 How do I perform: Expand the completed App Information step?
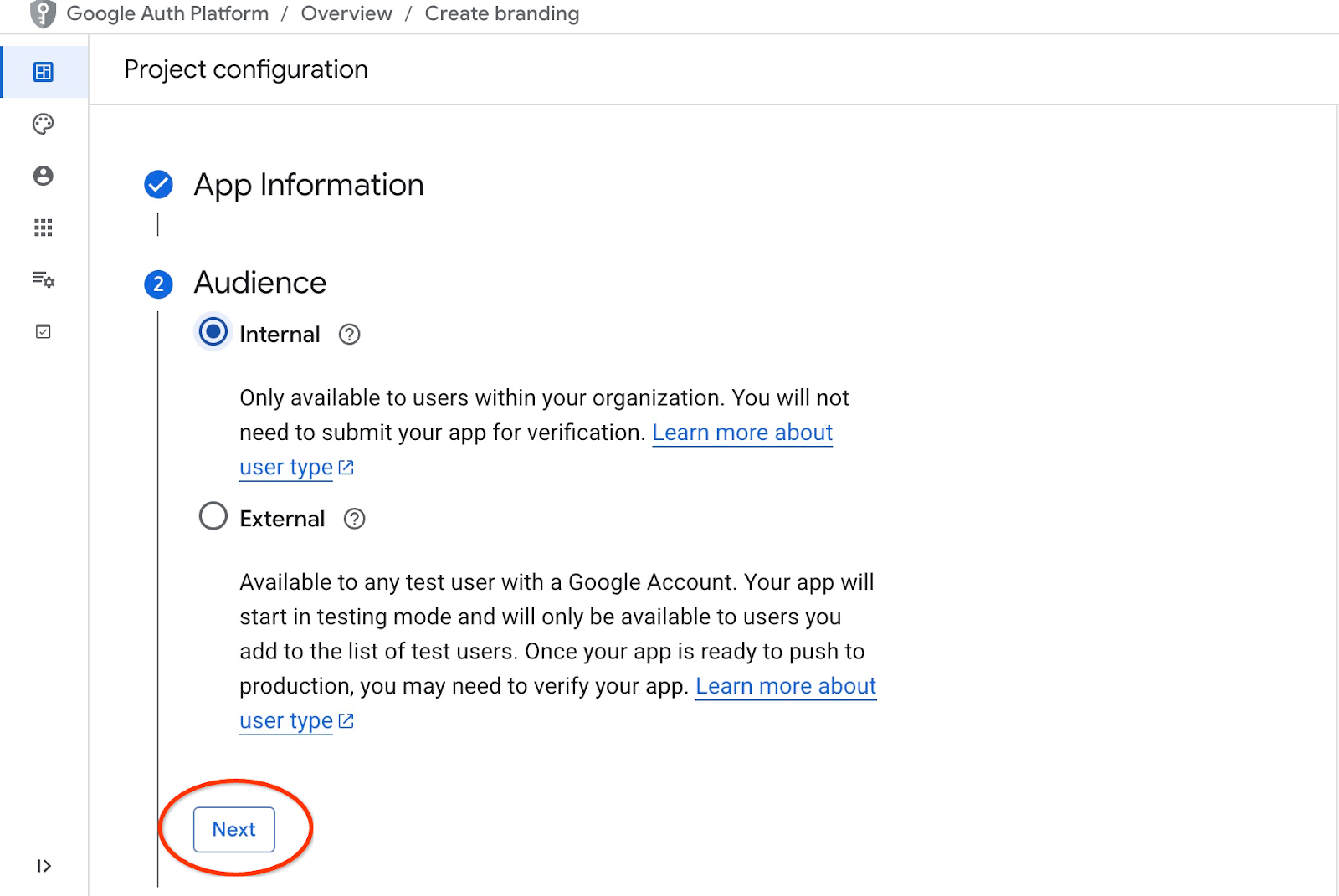[308, 185]
